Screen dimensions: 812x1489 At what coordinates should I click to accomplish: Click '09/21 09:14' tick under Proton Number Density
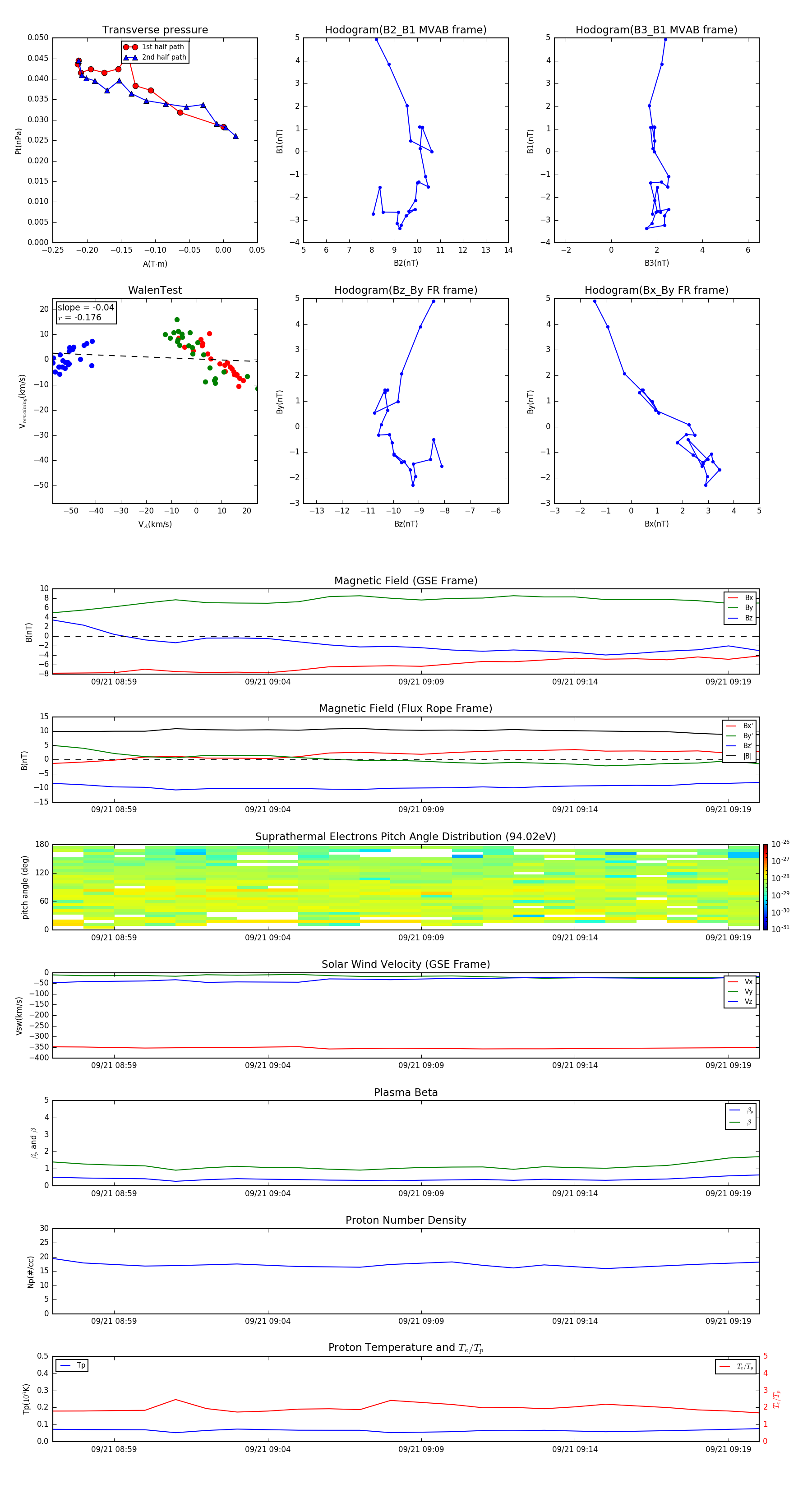[x=574, y=1321]
